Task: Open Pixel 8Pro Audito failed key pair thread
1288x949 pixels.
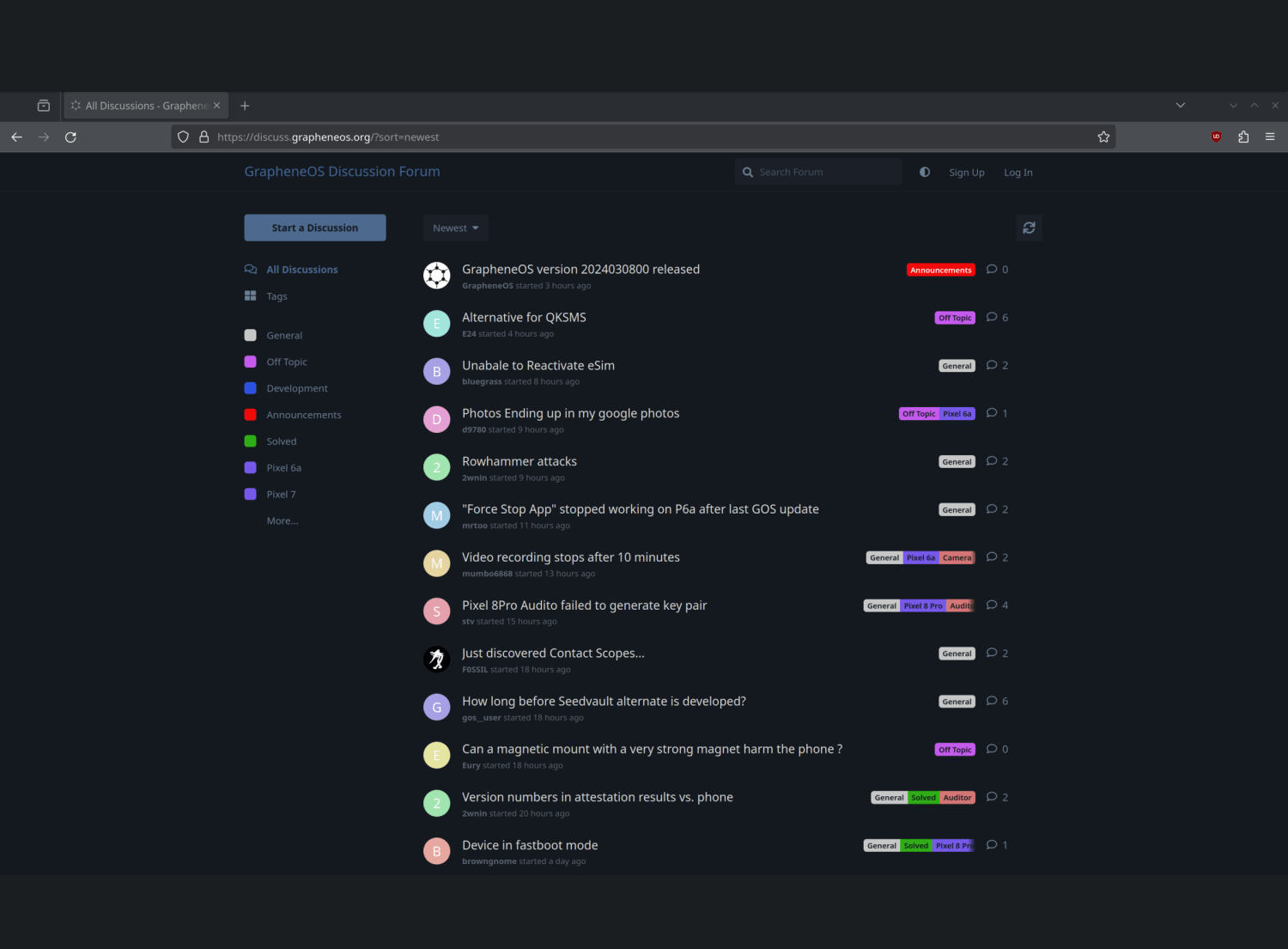Action: coord(585,605)
